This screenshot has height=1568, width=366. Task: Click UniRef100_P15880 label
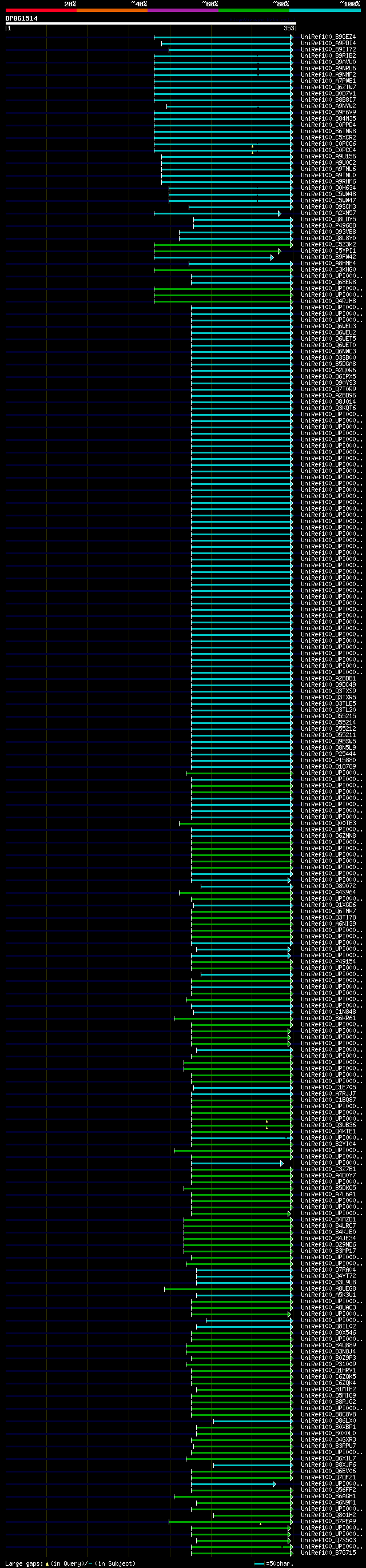point(328,760)
